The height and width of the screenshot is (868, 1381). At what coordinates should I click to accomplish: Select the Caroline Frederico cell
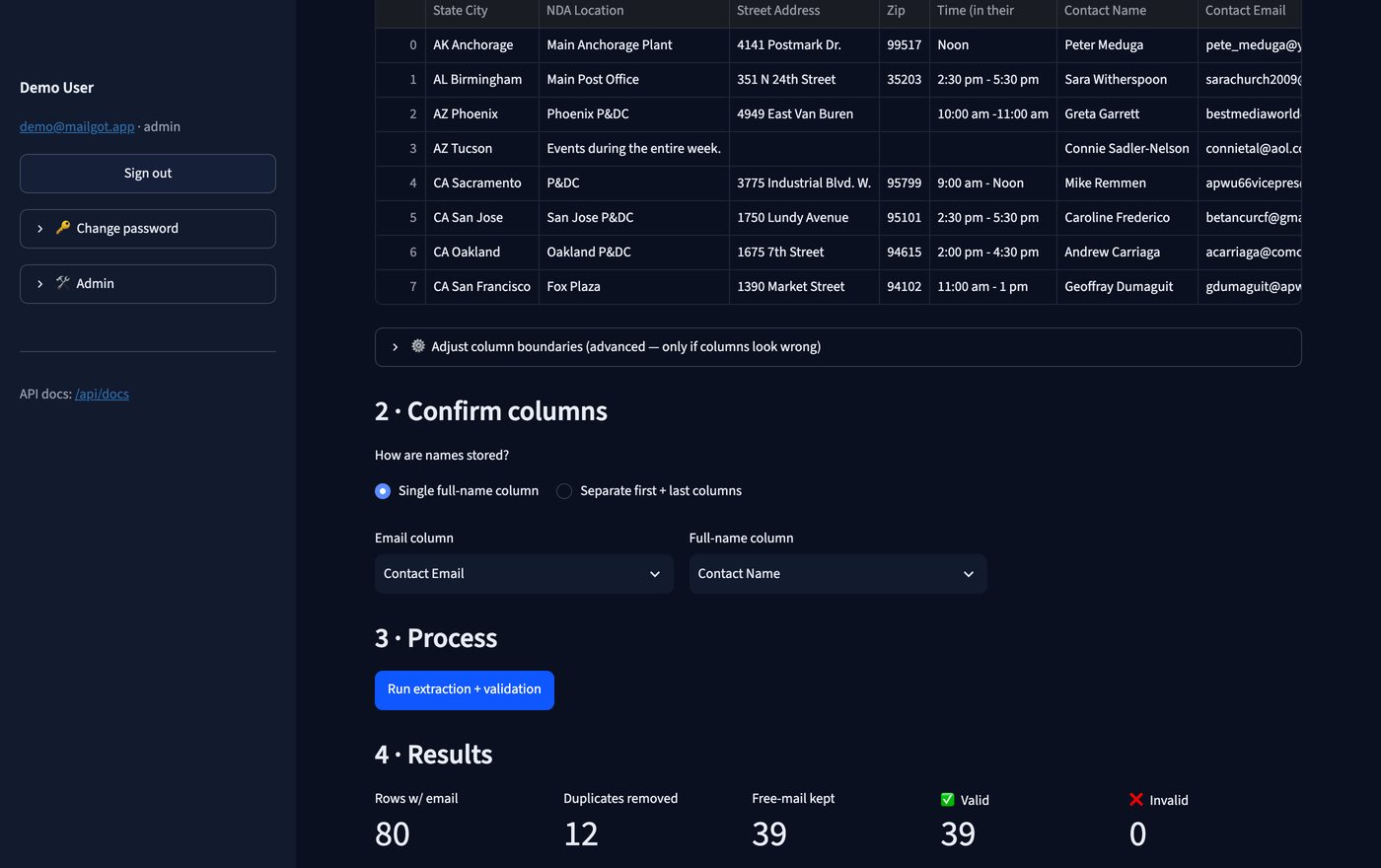(x=1127, y=218)
